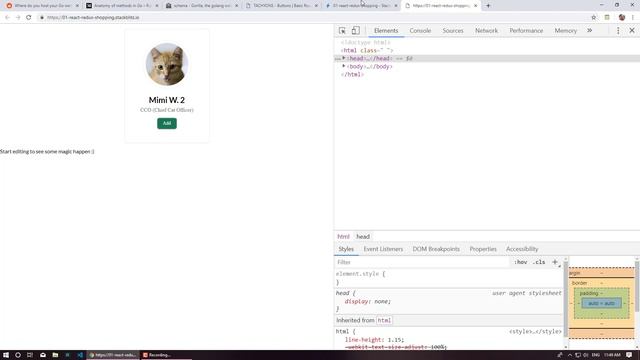Switch to the Console tab

point(420,31)
